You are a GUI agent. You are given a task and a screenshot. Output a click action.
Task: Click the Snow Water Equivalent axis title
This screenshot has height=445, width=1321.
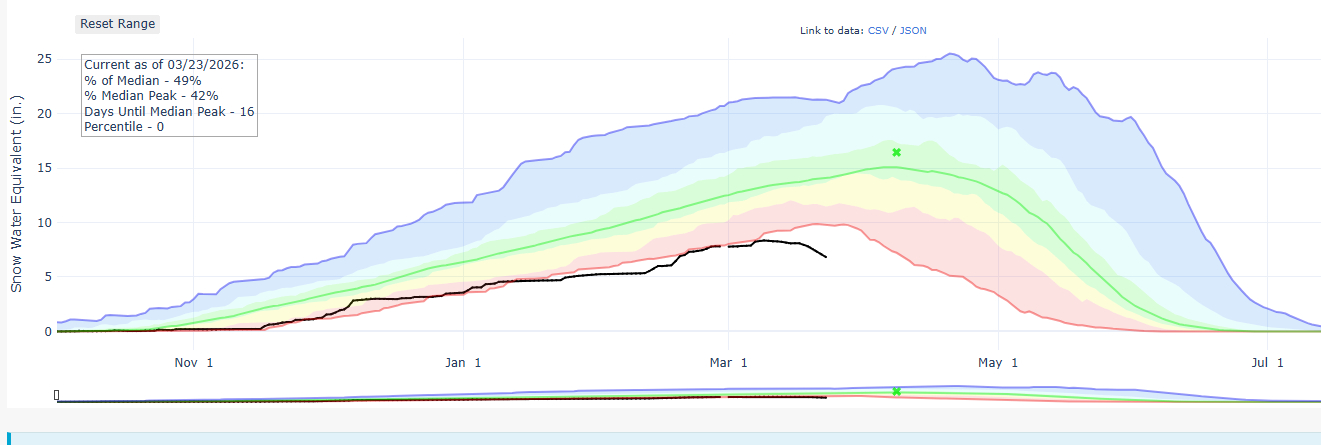[x=17, y=194]
